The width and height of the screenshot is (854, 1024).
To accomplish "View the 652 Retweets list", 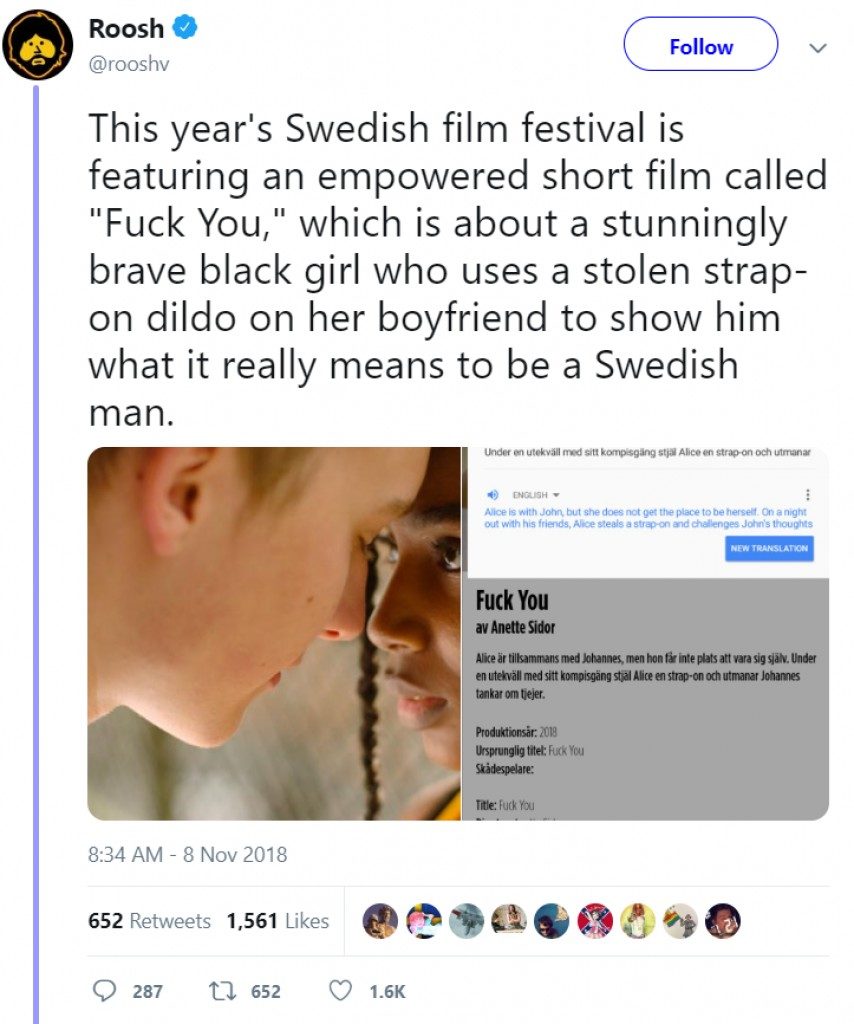I will click(x=149, y=921).
